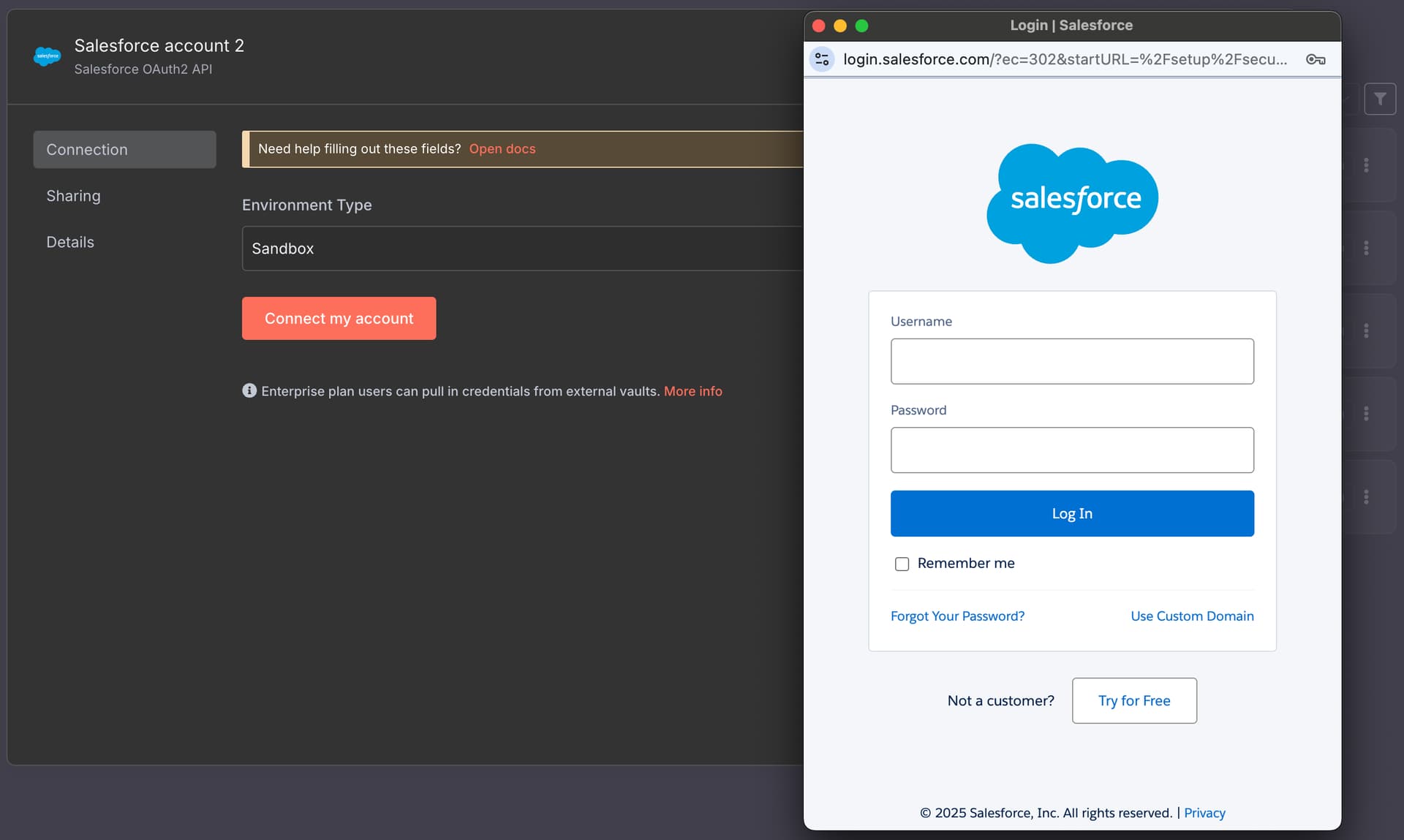Focus the Username input field
Screen dimensions: 1404x840
tap(1072, 361)
